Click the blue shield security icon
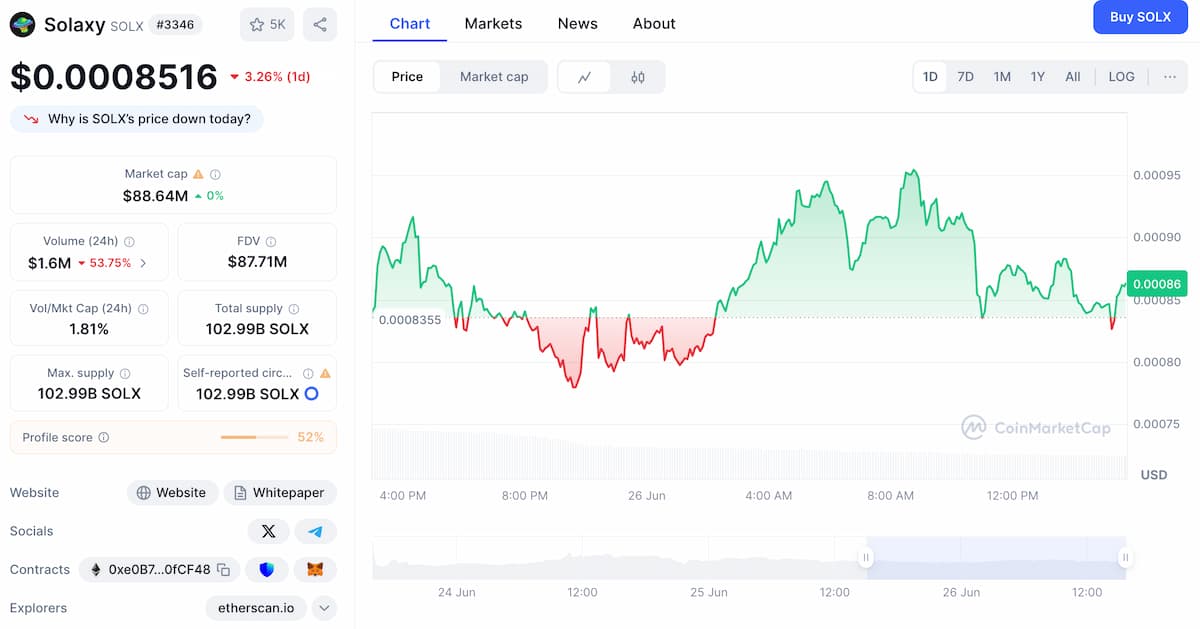The image size is (1200, 629). pyautogui.click(x=266, y=570)
